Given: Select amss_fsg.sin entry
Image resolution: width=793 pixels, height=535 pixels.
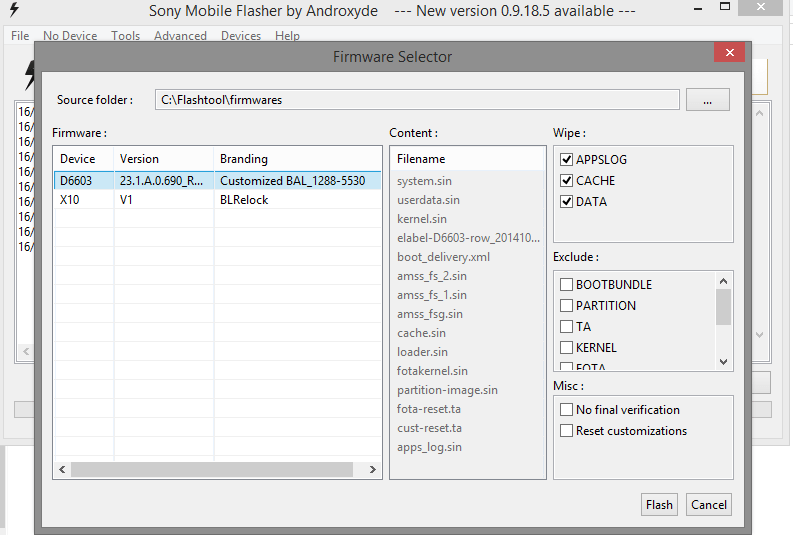Looking at the screenshot, I should tap(430, 314).
